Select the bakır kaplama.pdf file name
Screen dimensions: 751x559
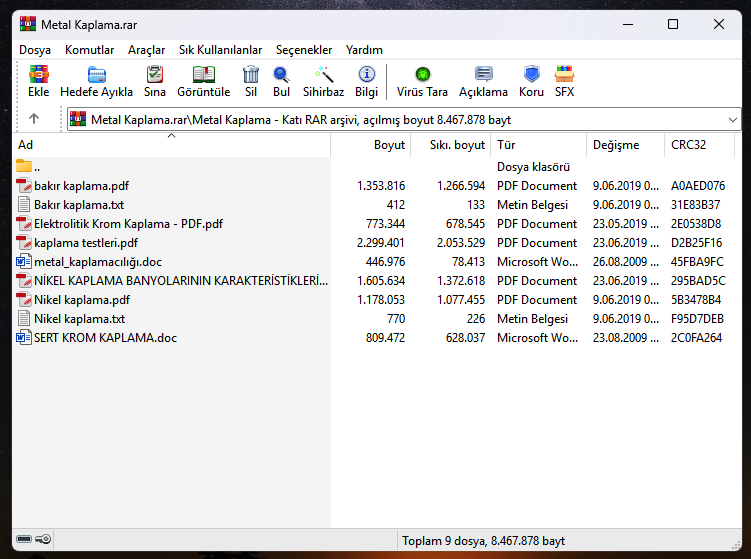click(81, 185)
